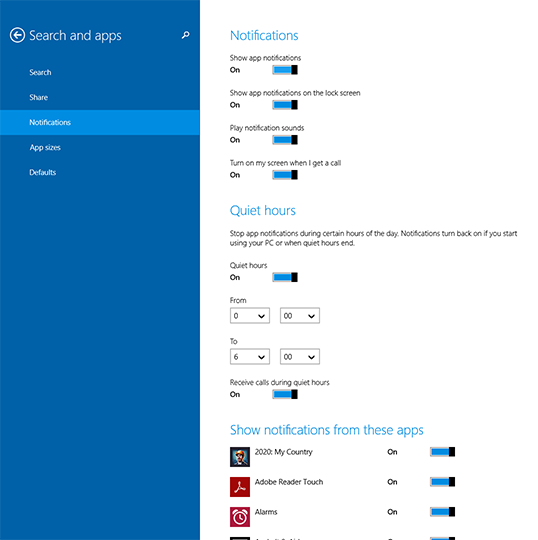Click the Adobe Reader Touch app icon

tap(240, 487)
